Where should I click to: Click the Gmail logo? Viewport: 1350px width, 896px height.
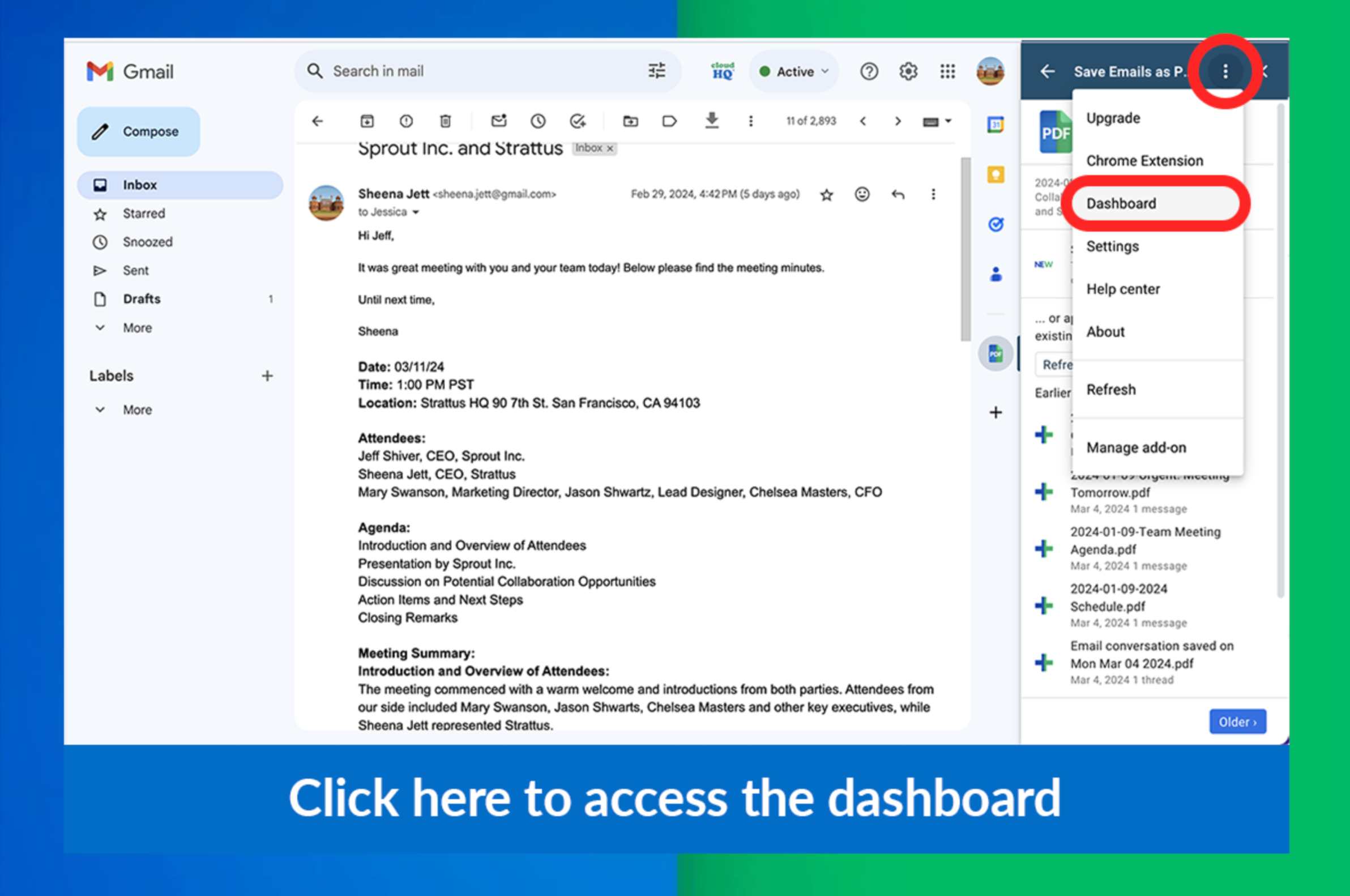pyautogui.click(x=130, y=71)
